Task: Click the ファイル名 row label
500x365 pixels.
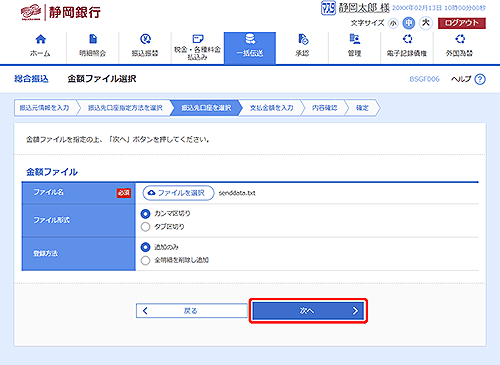Action: click(49, 192)
